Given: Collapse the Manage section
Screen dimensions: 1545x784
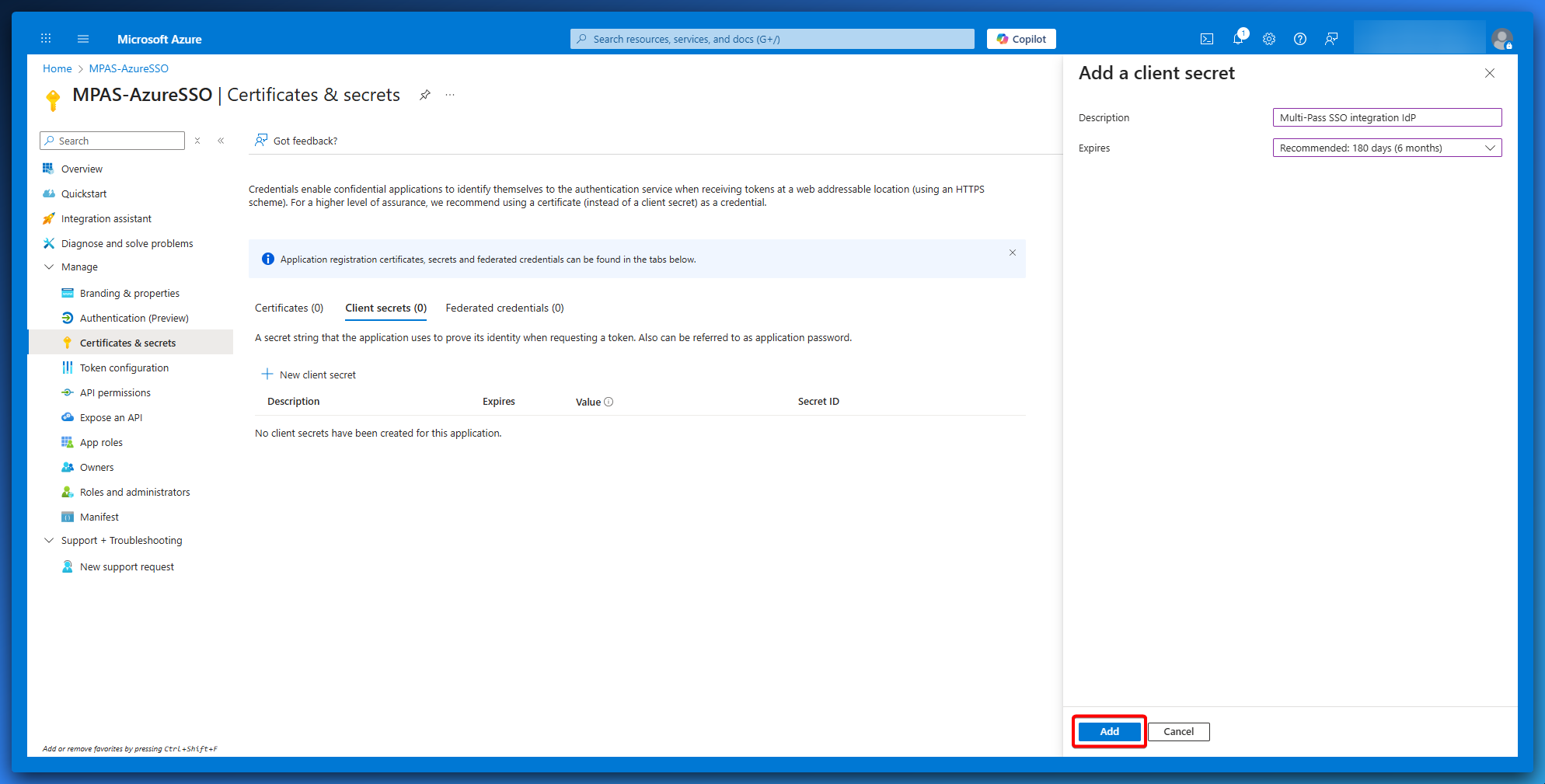Looking at the screenshot, I should tap(49, 267).
